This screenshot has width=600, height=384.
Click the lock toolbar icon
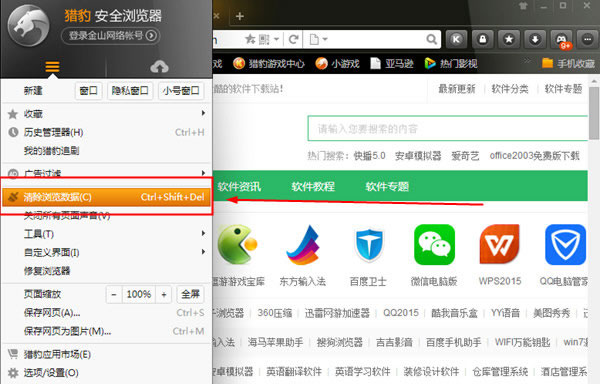483,39
